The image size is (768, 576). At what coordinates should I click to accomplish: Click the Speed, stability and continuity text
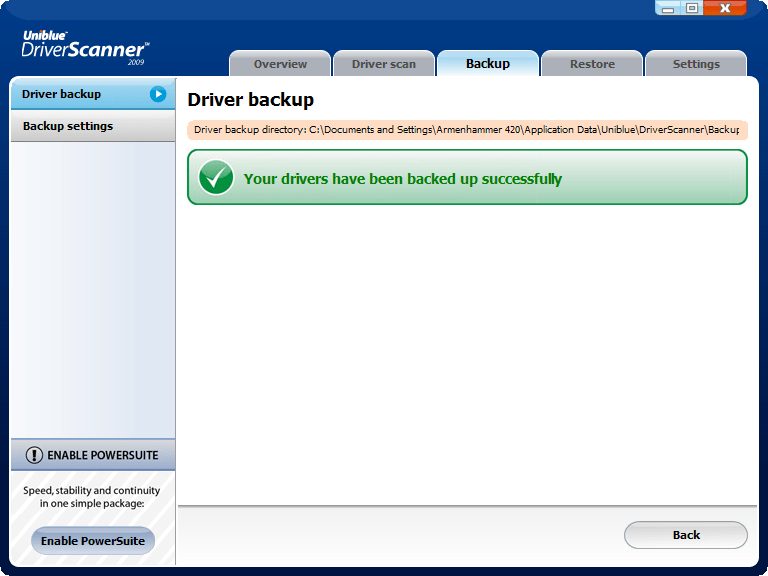(x=92, y=497)
